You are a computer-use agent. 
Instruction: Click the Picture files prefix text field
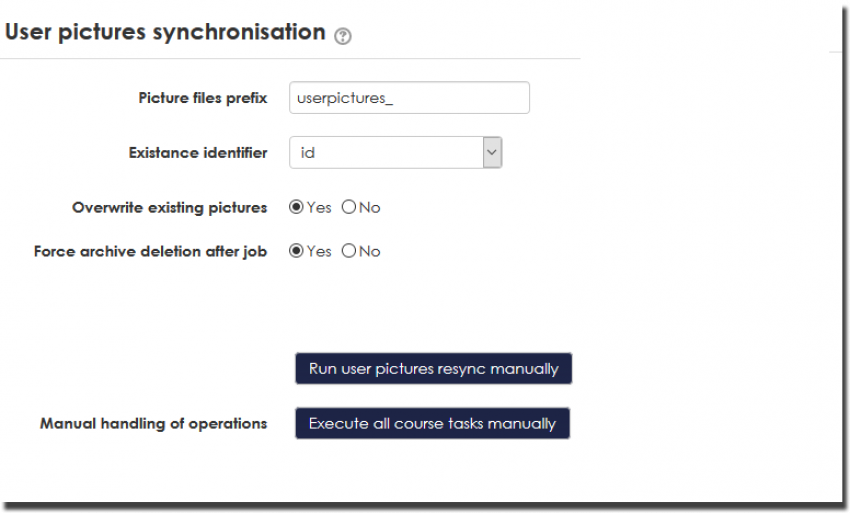(x=408, y=98)
